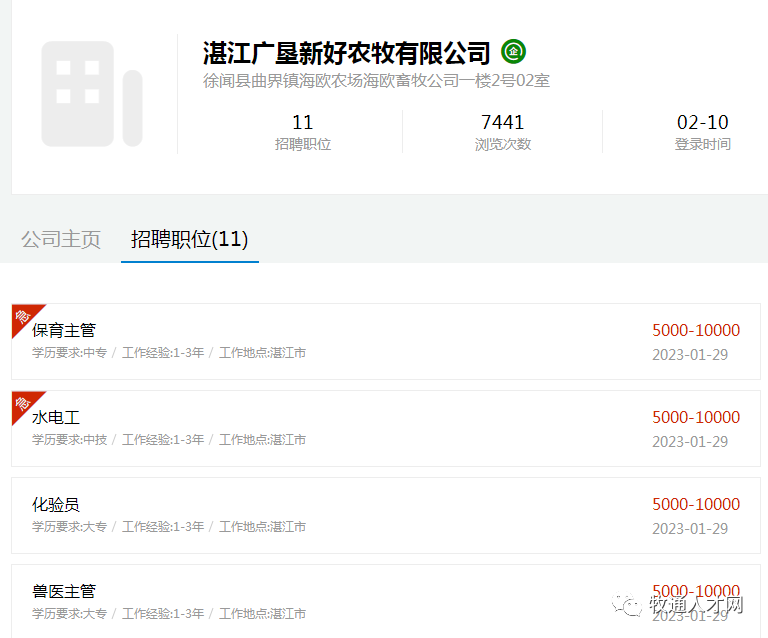Click the 02-10 登录时间 statistic
The image size is (768, 638).
pos(702,132)
